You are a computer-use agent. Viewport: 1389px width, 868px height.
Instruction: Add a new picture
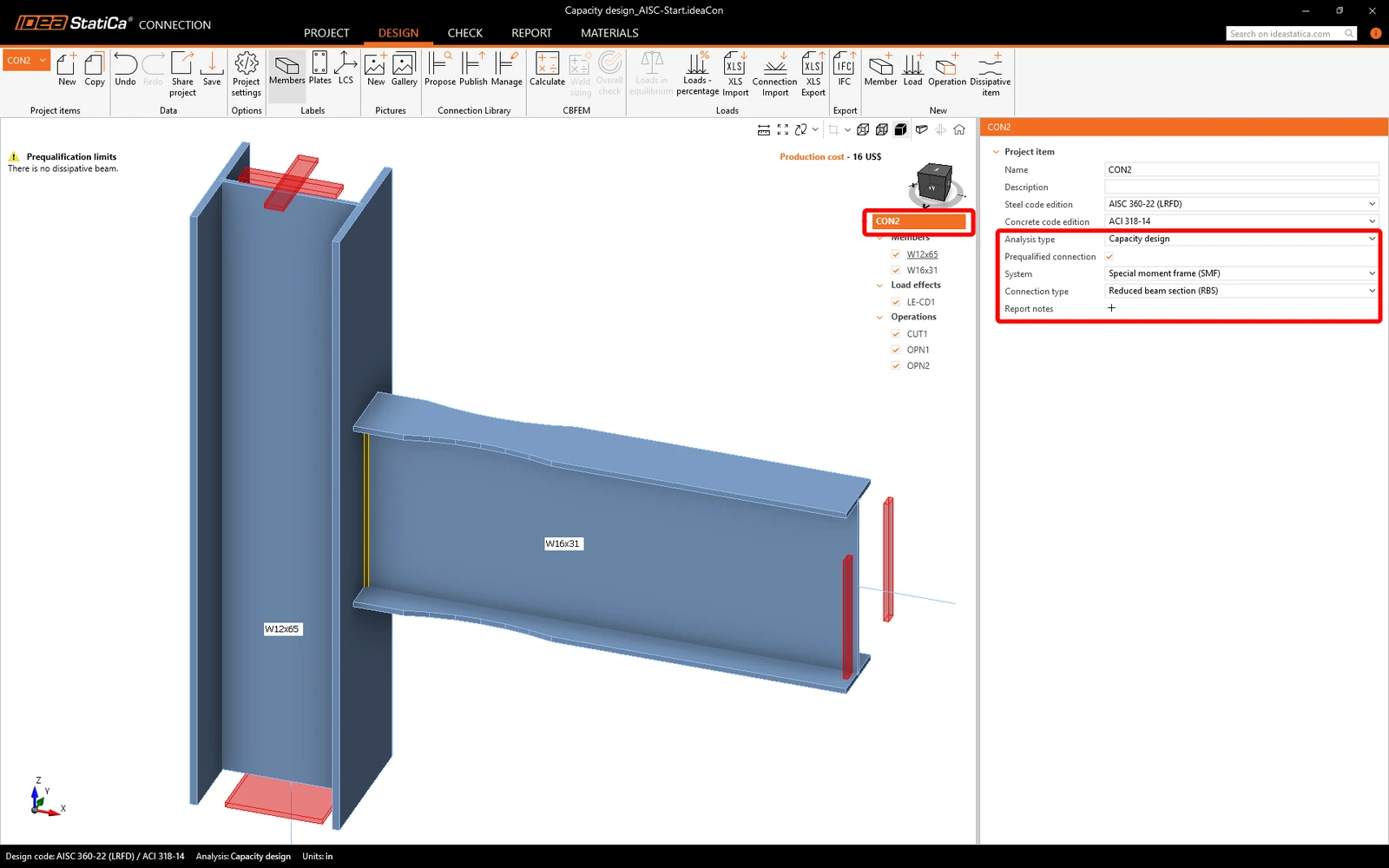[x=376, y=69]
